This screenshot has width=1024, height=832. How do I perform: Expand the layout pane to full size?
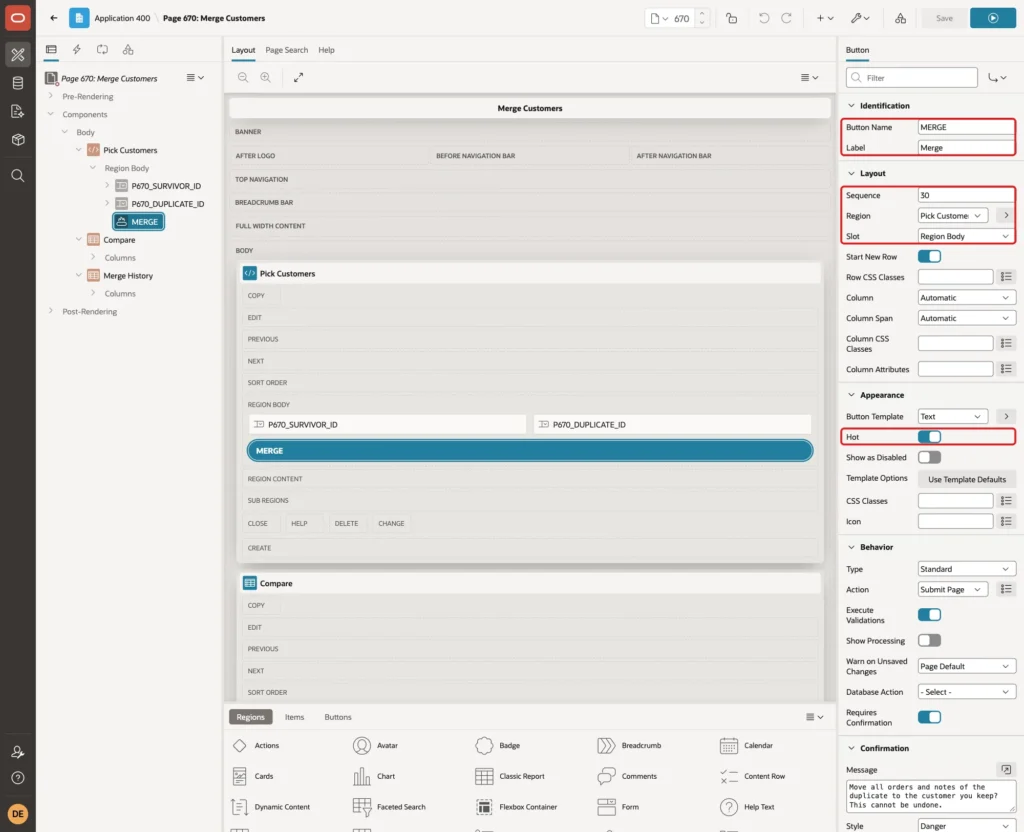[298, 77]
